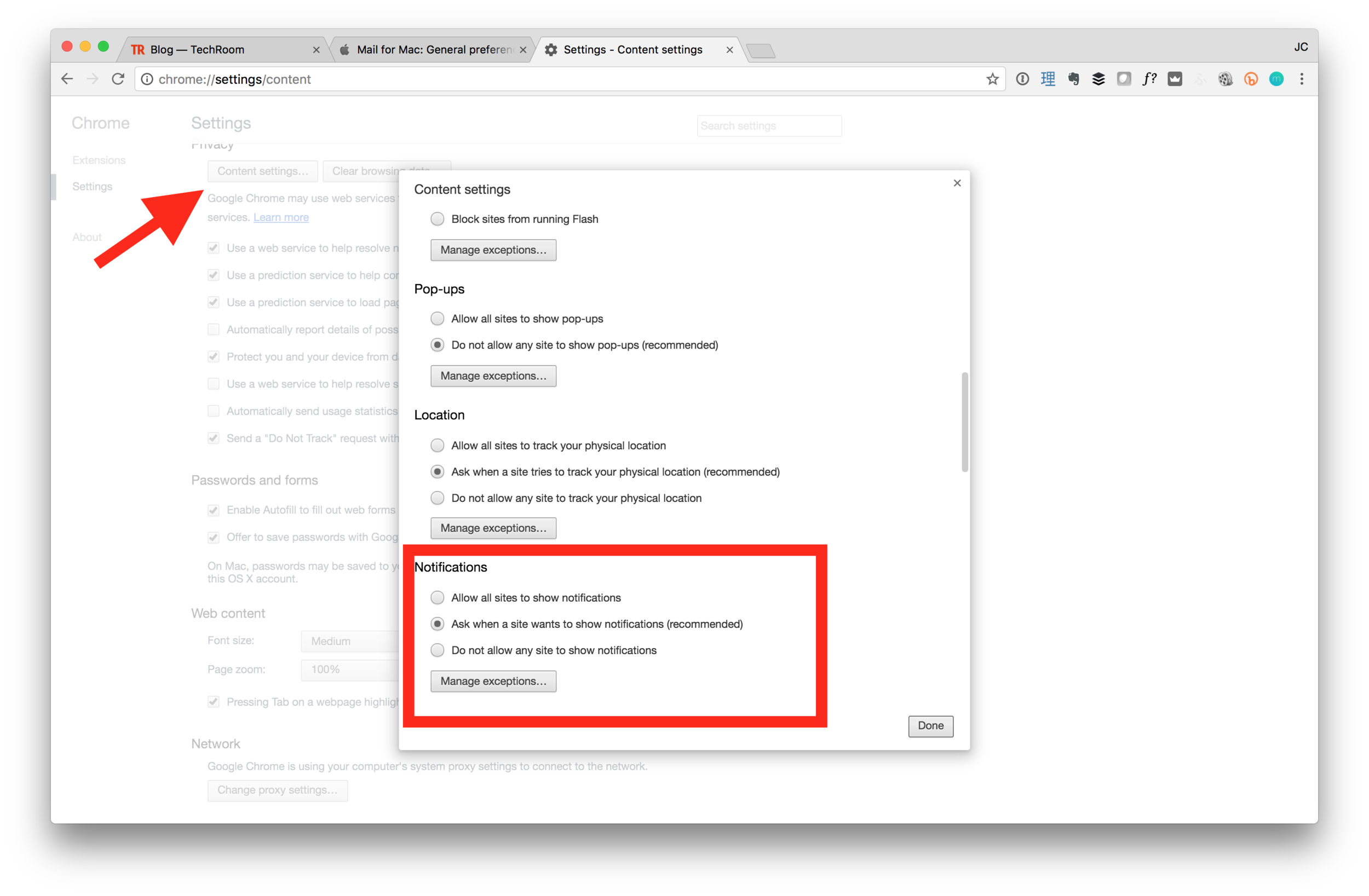Image resolution: width=1369 pixels, height=896 pixels.
Task: Select Allow all sites to show notifications
Action: pos(437,598)
